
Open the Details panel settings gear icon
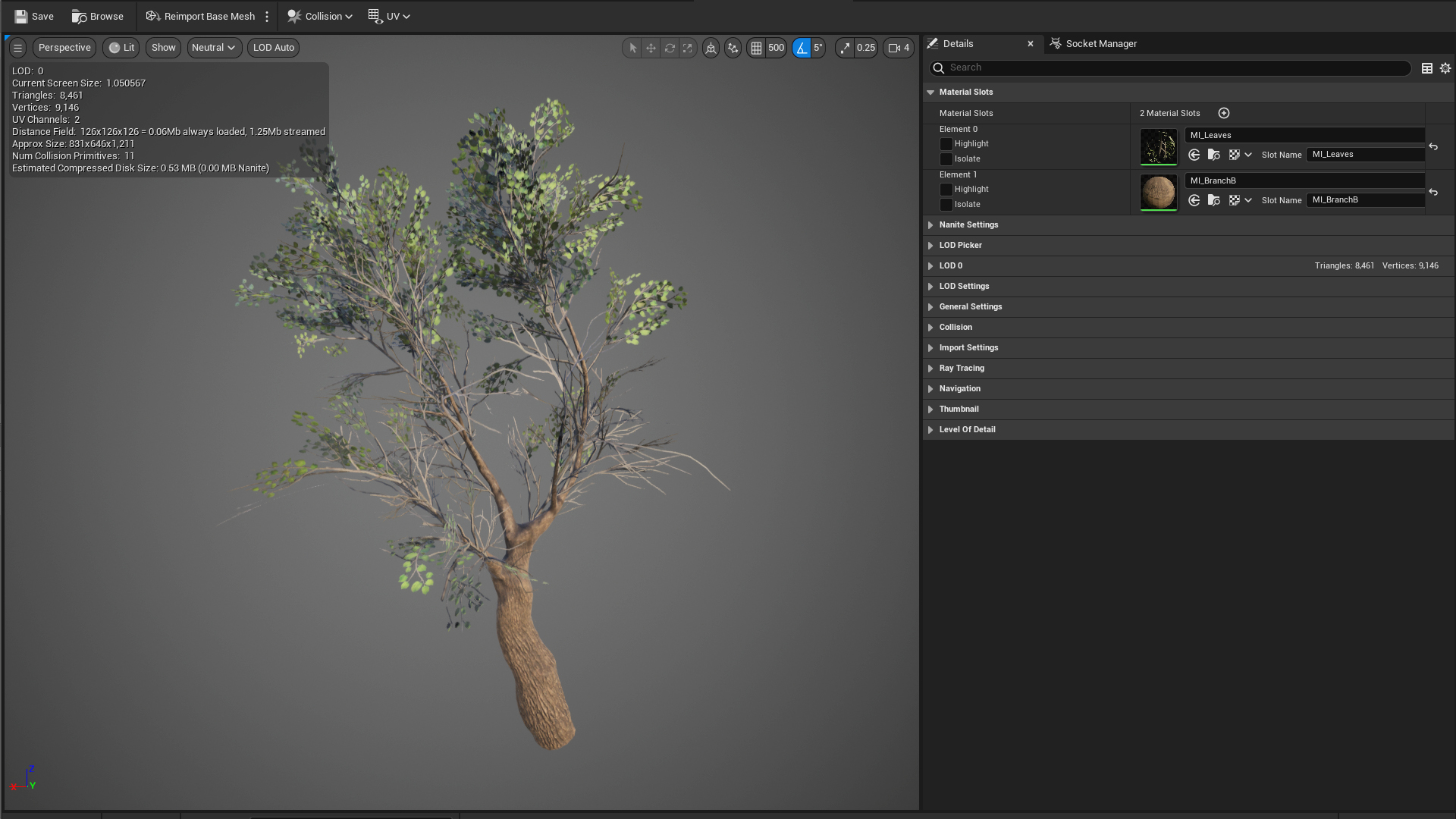[x=1445, y=68]
